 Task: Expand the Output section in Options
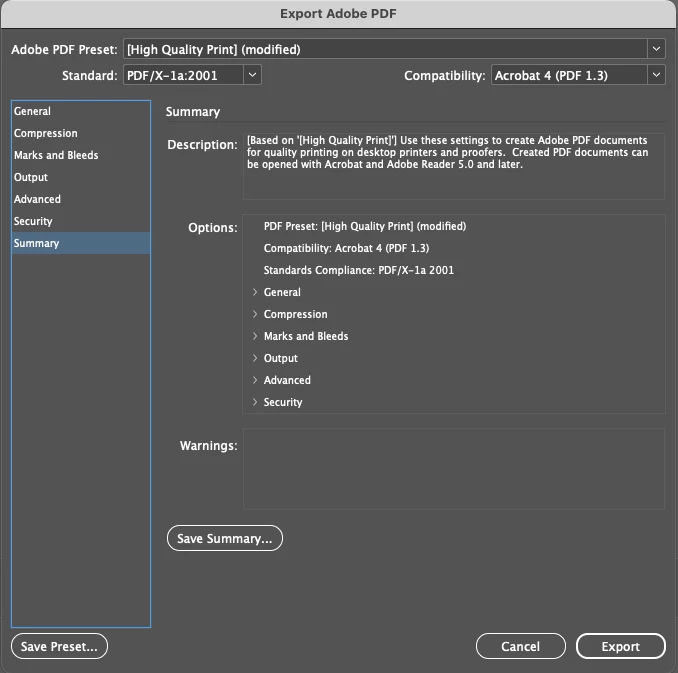tap(255, 358)
